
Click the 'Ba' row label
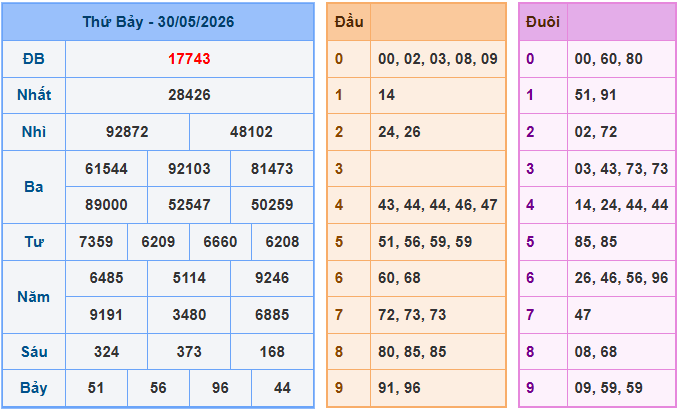coord(34,187)
